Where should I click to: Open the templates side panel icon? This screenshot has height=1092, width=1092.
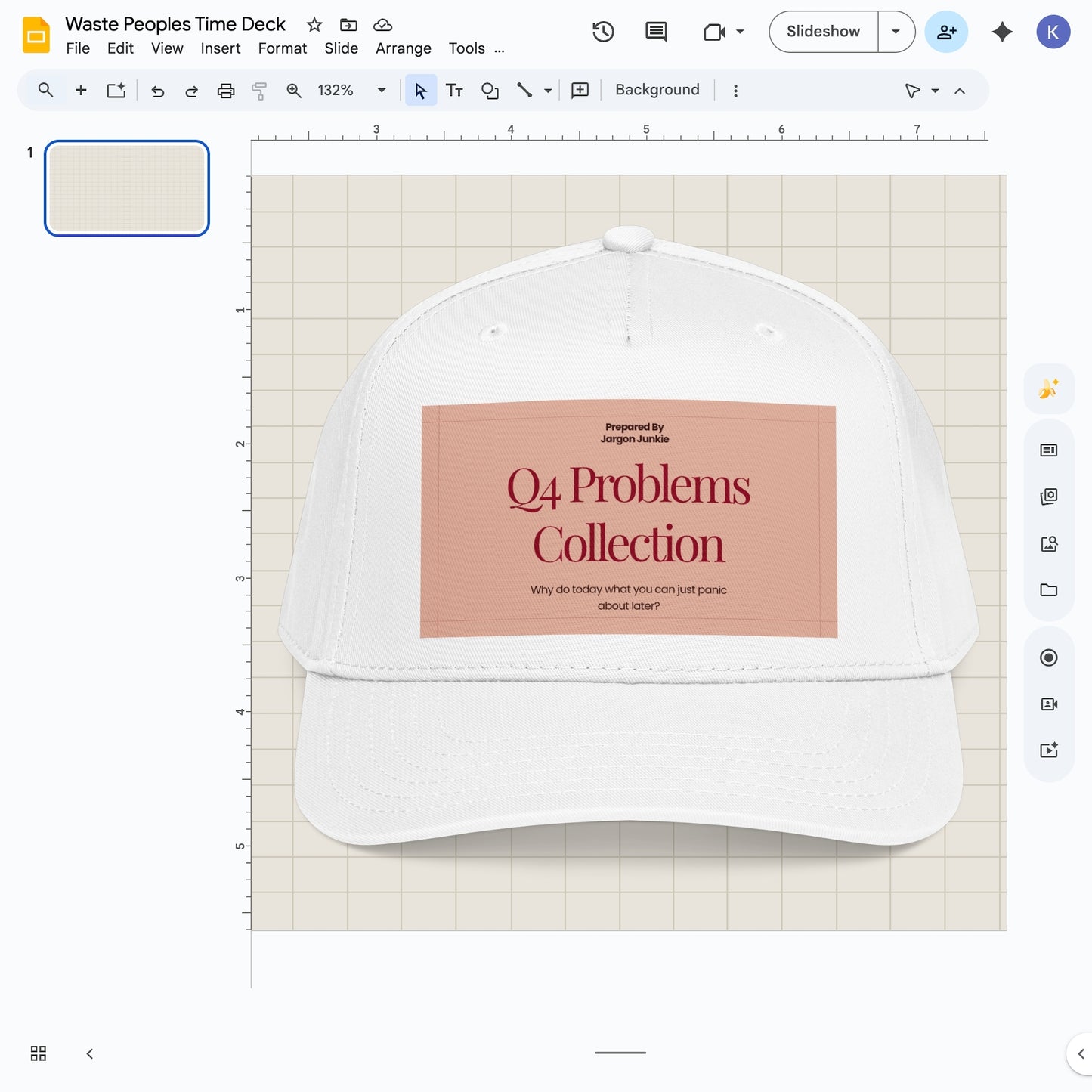1049,450
